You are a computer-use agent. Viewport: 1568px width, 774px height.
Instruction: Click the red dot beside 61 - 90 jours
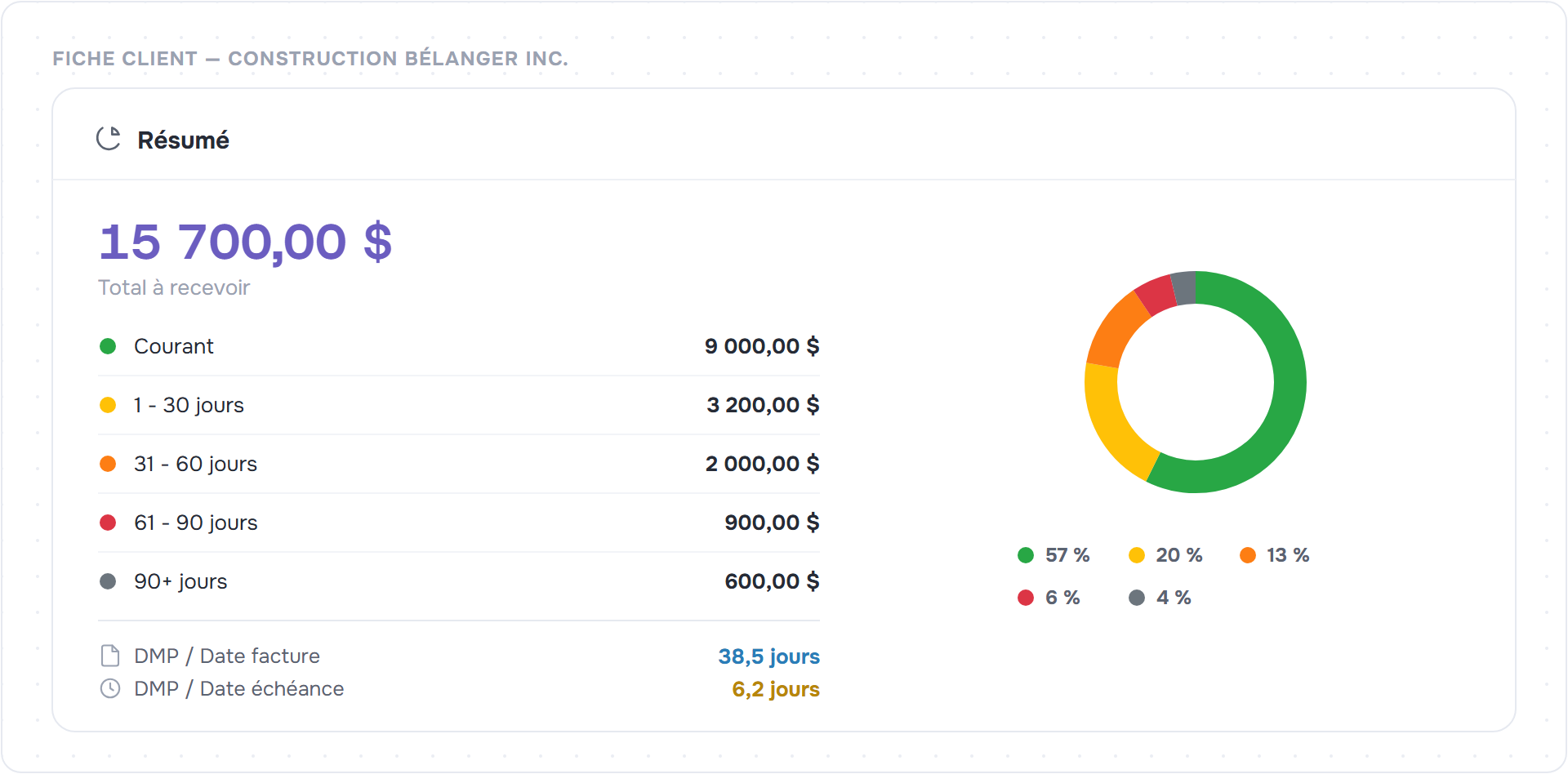(108, 523)
